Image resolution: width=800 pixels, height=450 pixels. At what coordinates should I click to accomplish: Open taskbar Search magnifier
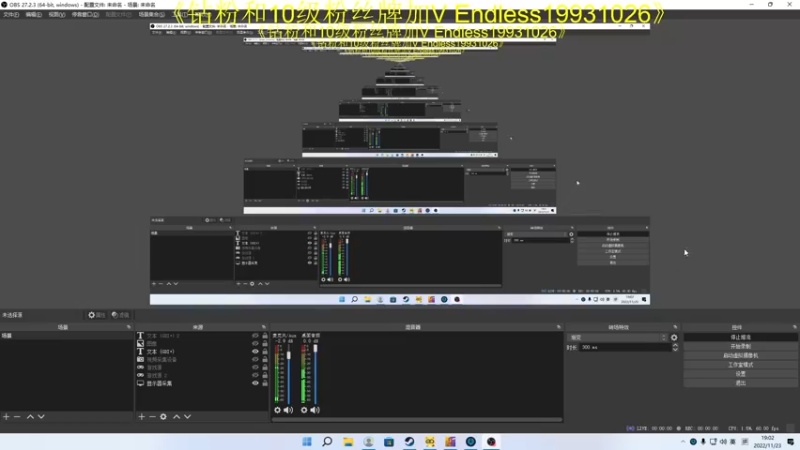pos(327,442)
